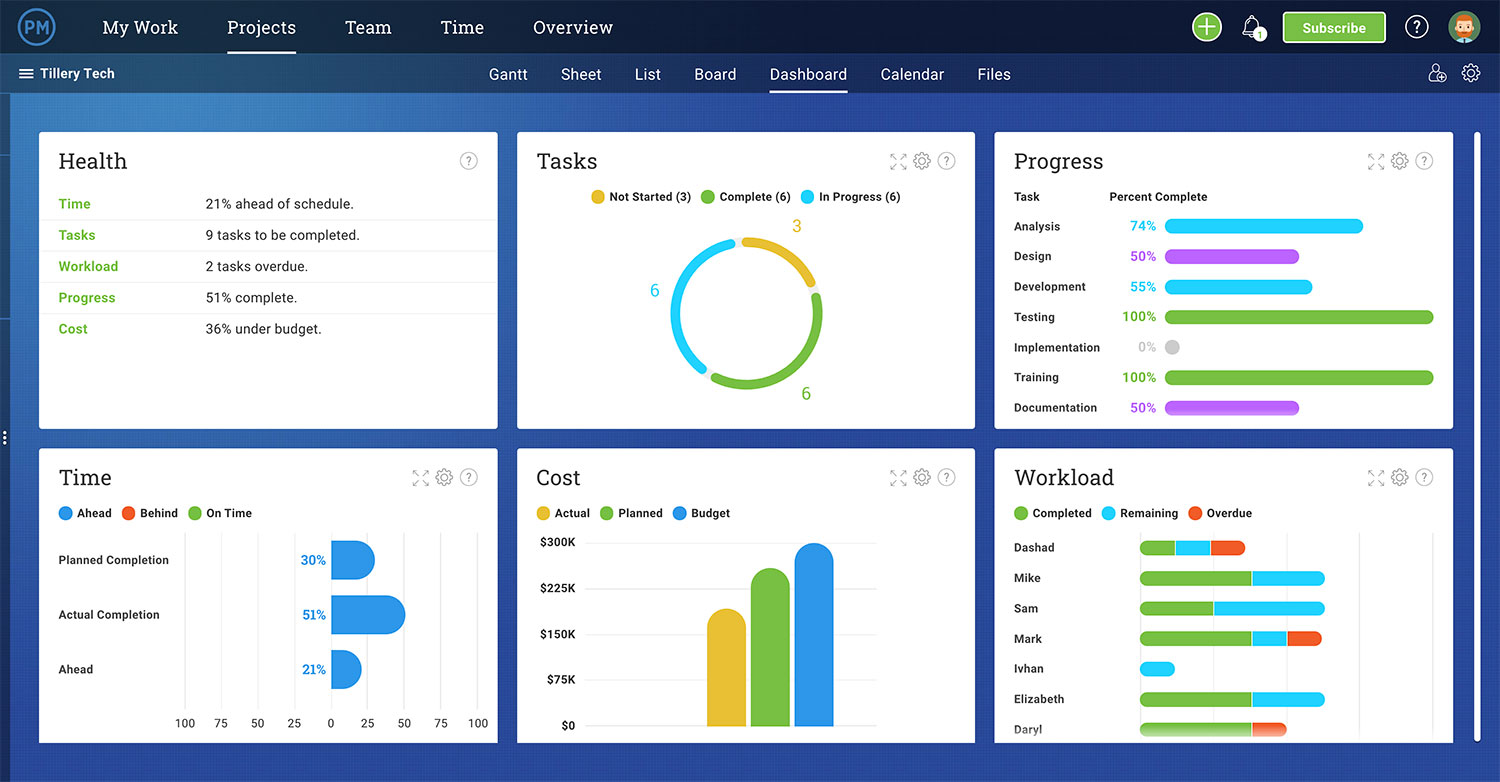Open the share panel next to project settings
Viewport: 1500px width, 782px height.
1437,73
